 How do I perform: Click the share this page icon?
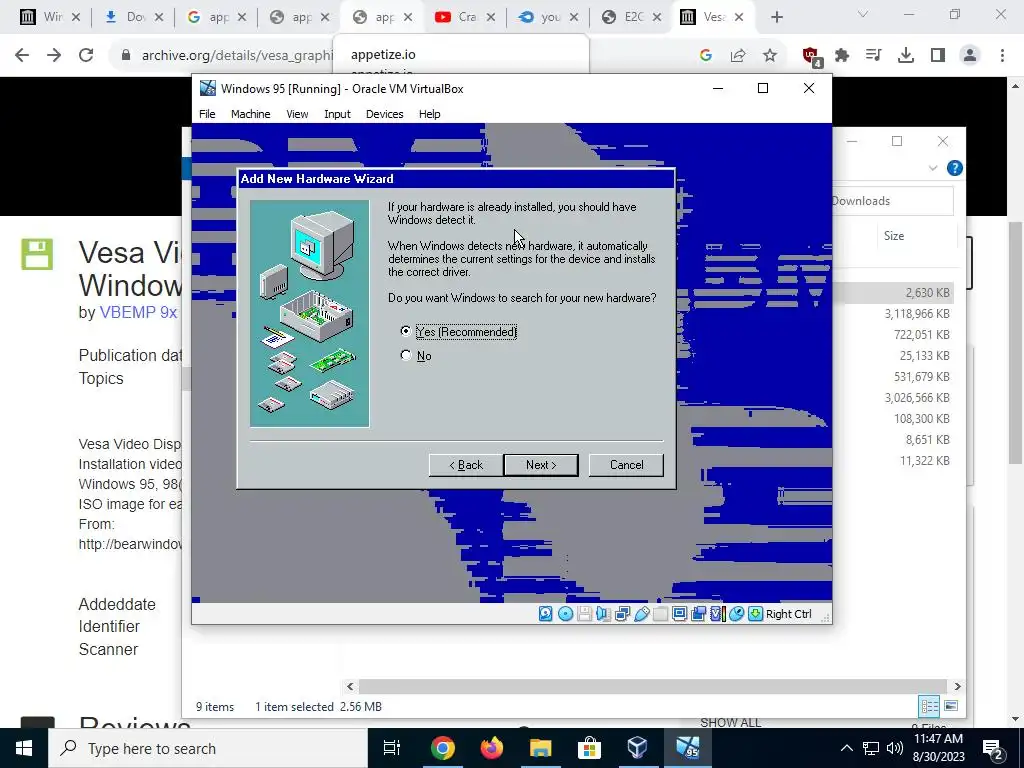tap(738, 56)
